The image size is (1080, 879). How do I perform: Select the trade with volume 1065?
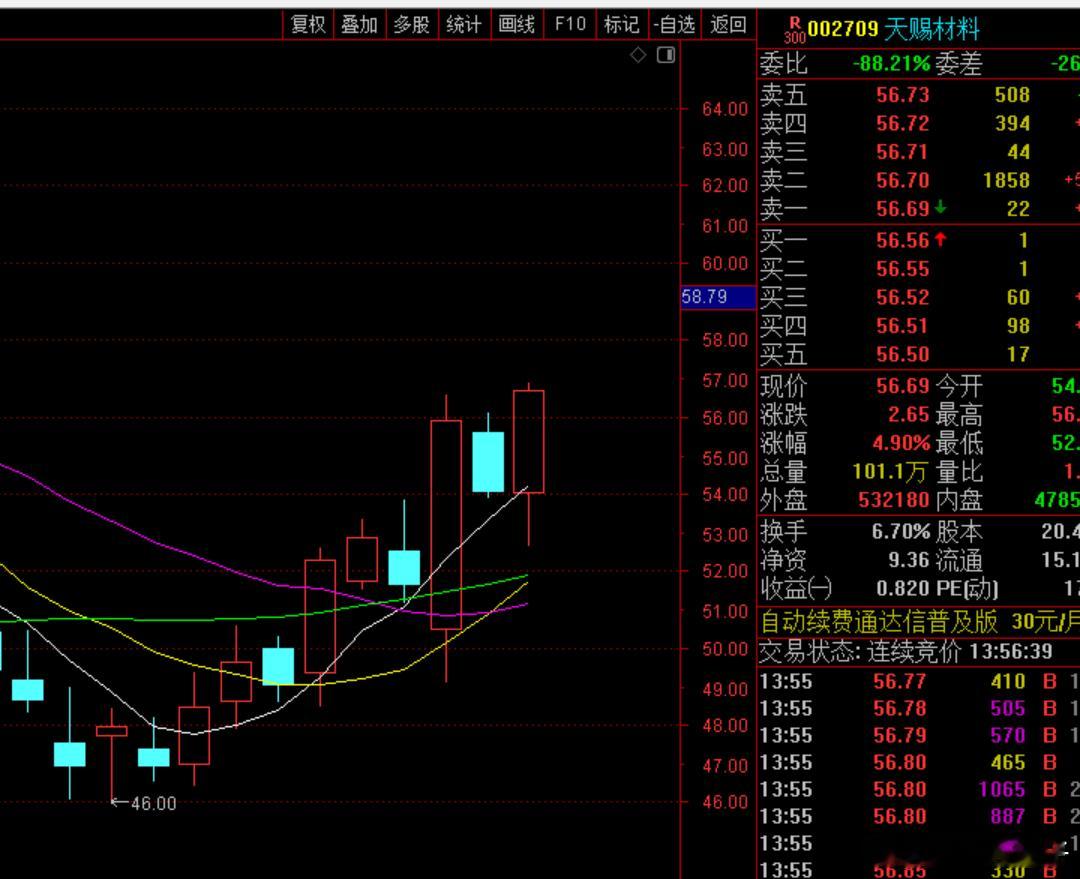pyautogui.click(x=919, y=789)
